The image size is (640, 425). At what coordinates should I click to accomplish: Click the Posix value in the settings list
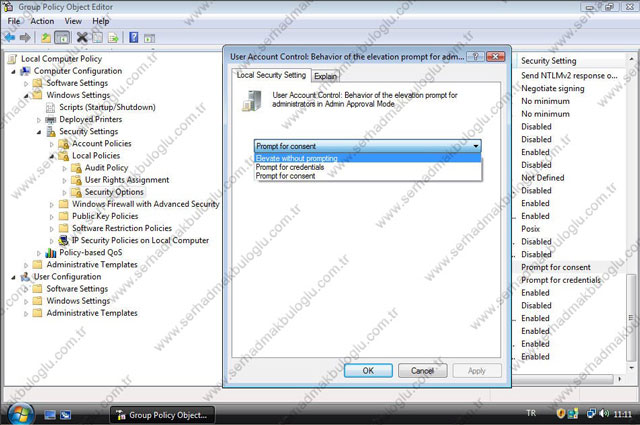pyautogui.click(x=531, y=229)
